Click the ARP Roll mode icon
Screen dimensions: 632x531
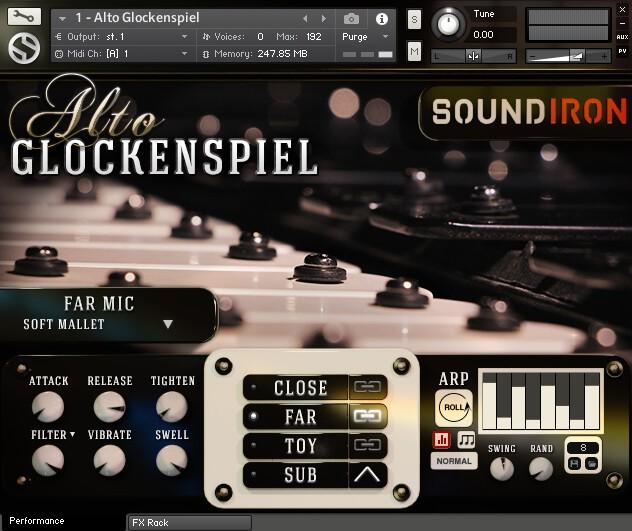coord(454,408)
